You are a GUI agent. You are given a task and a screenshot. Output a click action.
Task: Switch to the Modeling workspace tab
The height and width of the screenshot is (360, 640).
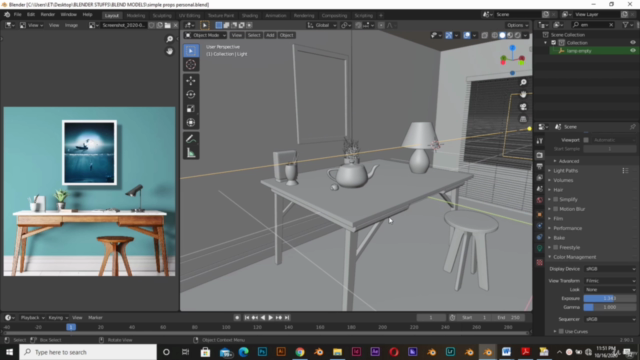click(x=136, y=16)
